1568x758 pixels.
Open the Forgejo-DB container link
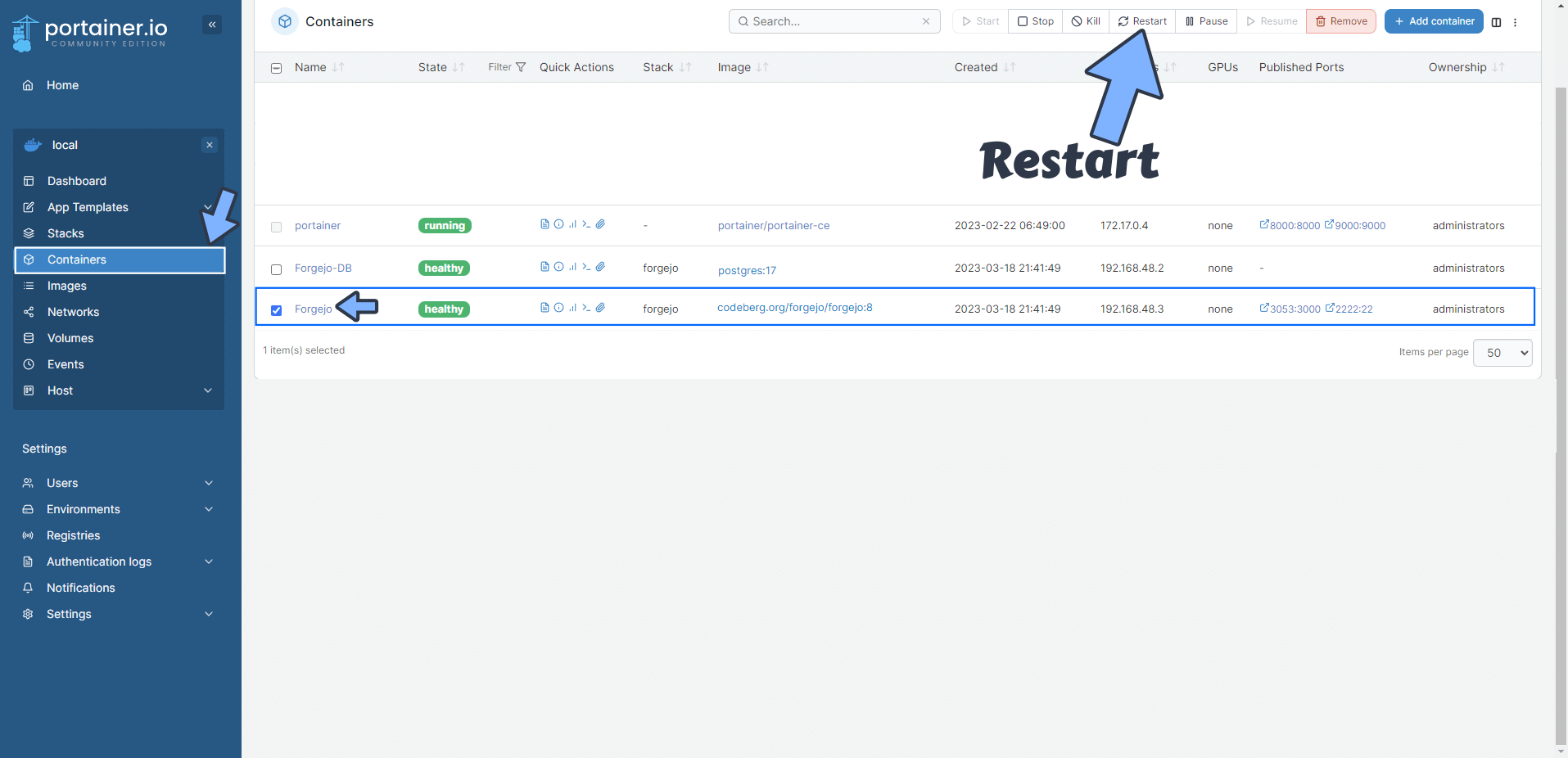323,268
